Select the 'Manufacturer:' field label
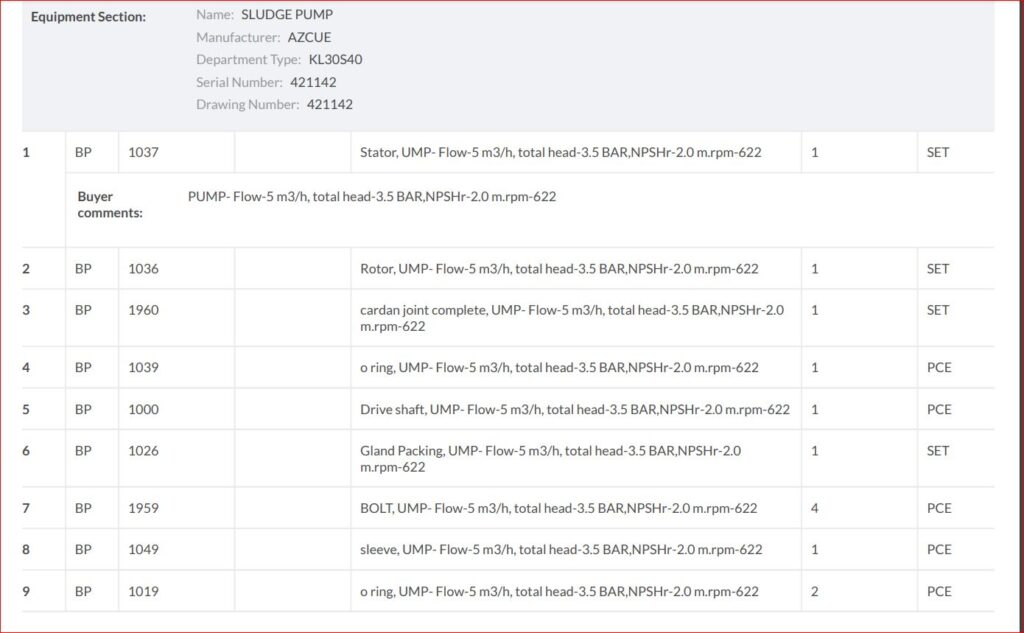The width and height of the screenshot is (1024, 633). point(238,37)
